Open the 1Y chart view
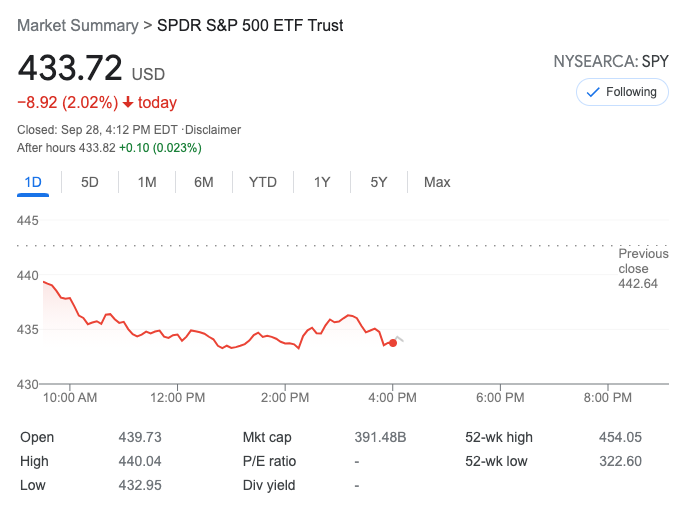This screenshot has width=686, height=509. click(x=322, y=182)
